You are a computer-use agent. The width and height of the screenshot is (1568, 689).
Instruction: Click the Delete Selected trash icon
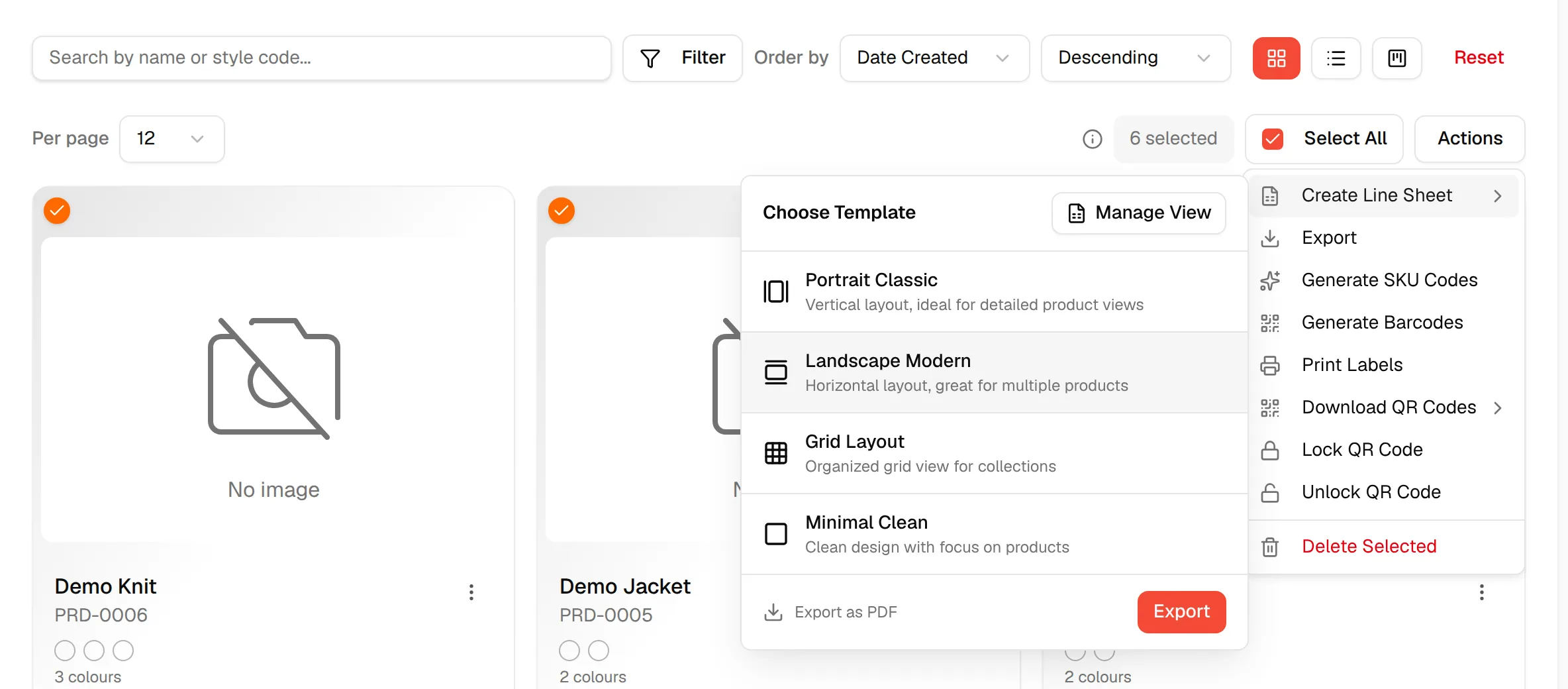[x=1270, y=547]
